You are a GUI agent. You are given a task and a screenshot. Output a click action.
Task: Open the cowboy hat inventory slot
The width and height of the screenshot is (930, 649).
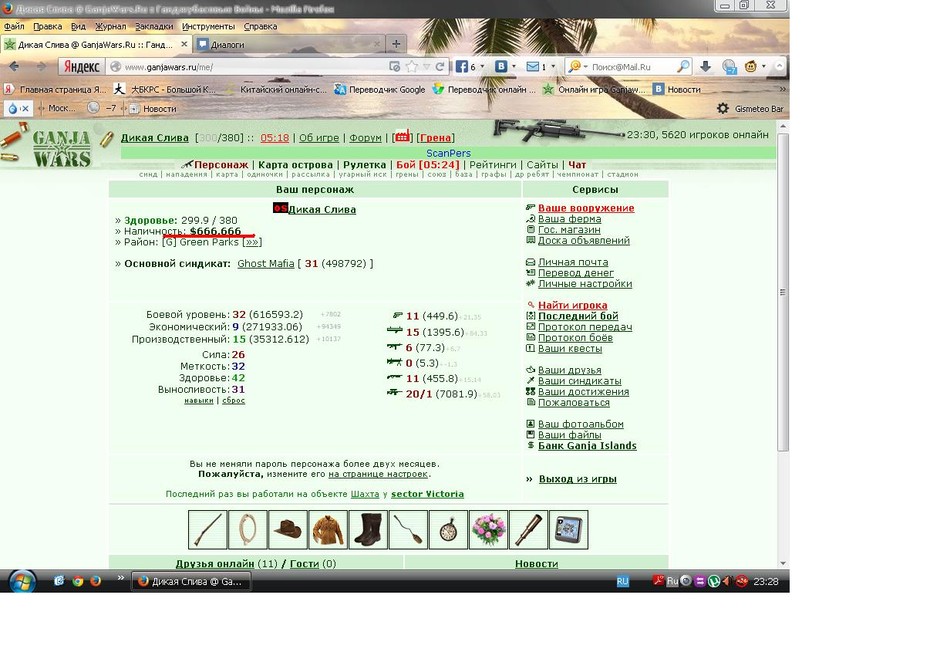288,529
